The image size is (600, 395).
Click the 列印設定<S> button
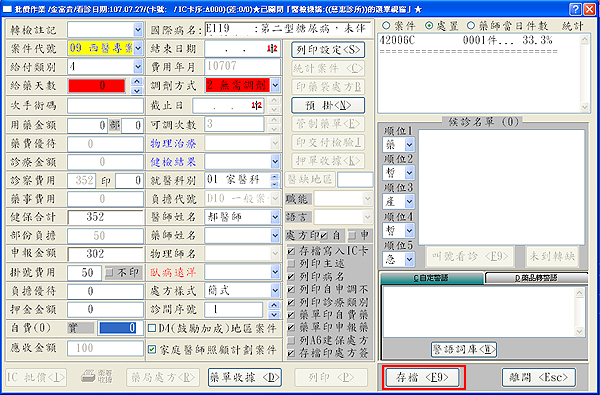coord(328,49)
